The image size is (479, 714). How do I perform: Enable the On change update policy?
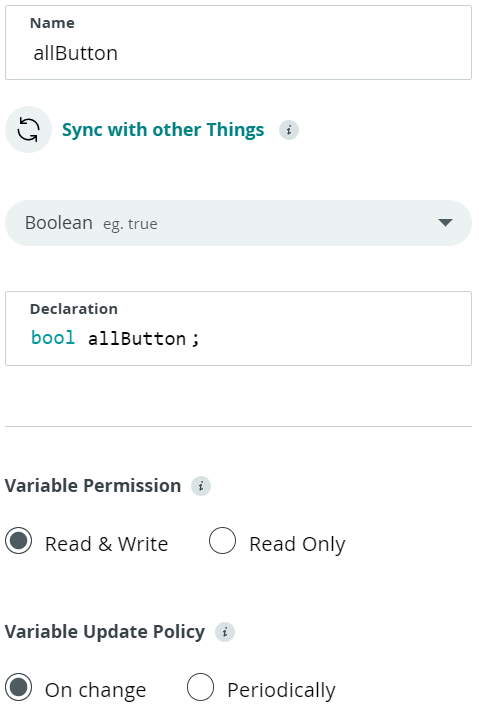19,687
